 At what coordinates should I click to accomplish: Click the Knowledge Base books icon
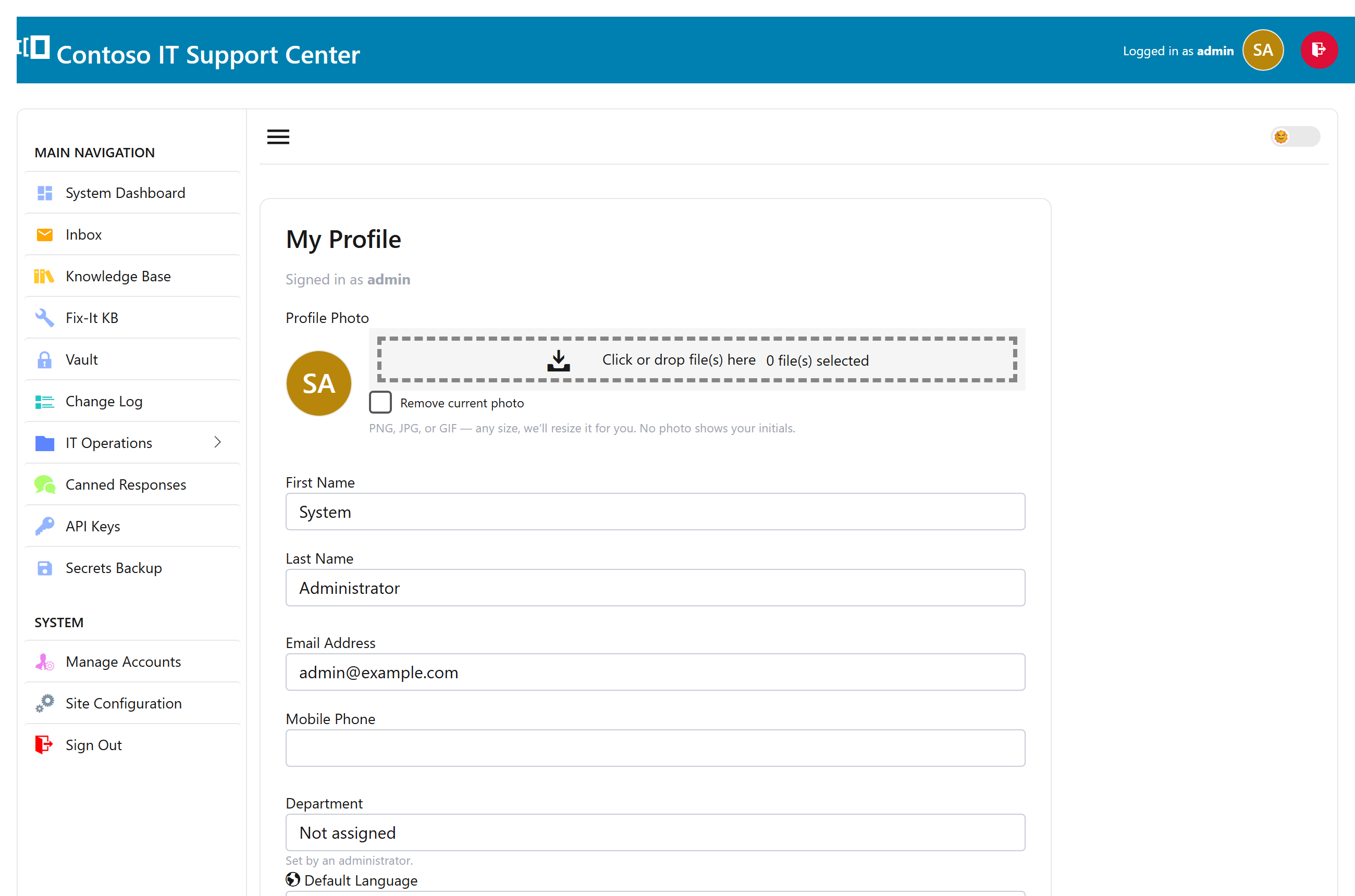[44, 277]
